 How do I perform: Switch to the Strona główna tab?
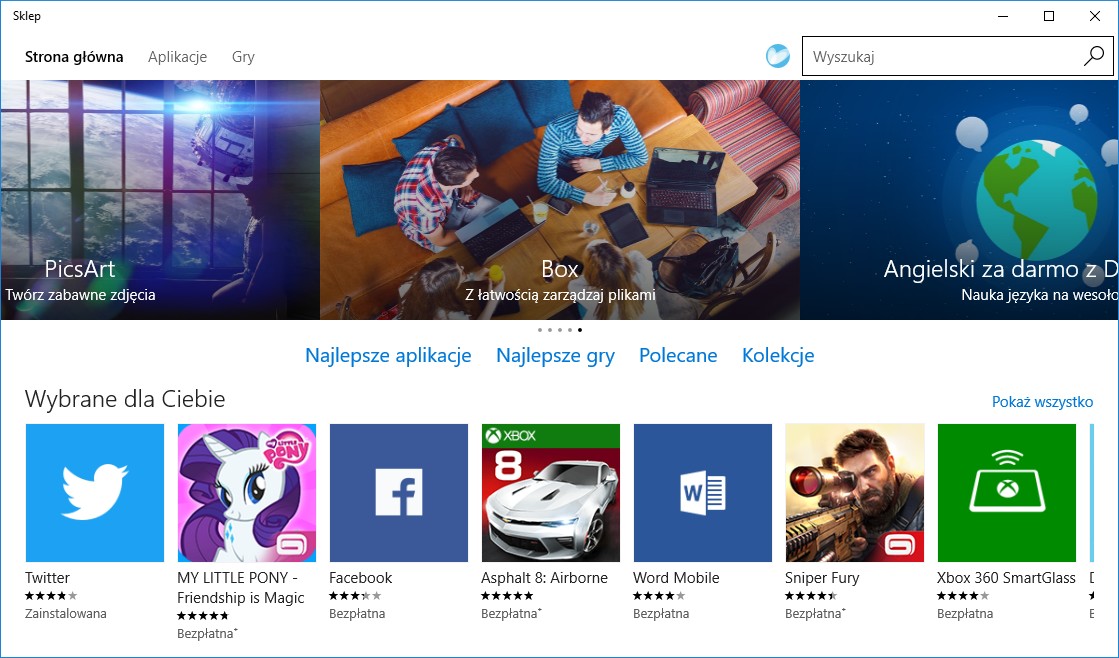(74, 57)
